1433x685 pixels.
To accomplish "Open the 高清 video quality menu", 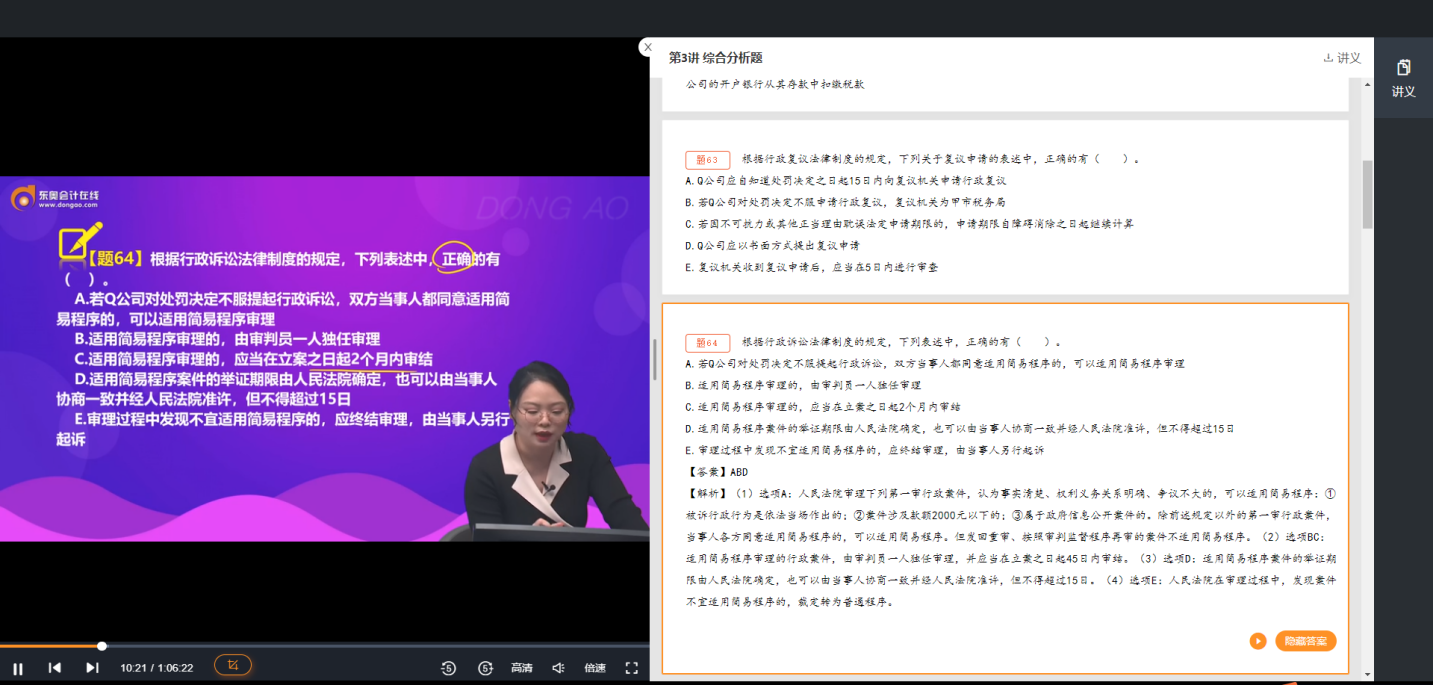I will tap(522, 667).
